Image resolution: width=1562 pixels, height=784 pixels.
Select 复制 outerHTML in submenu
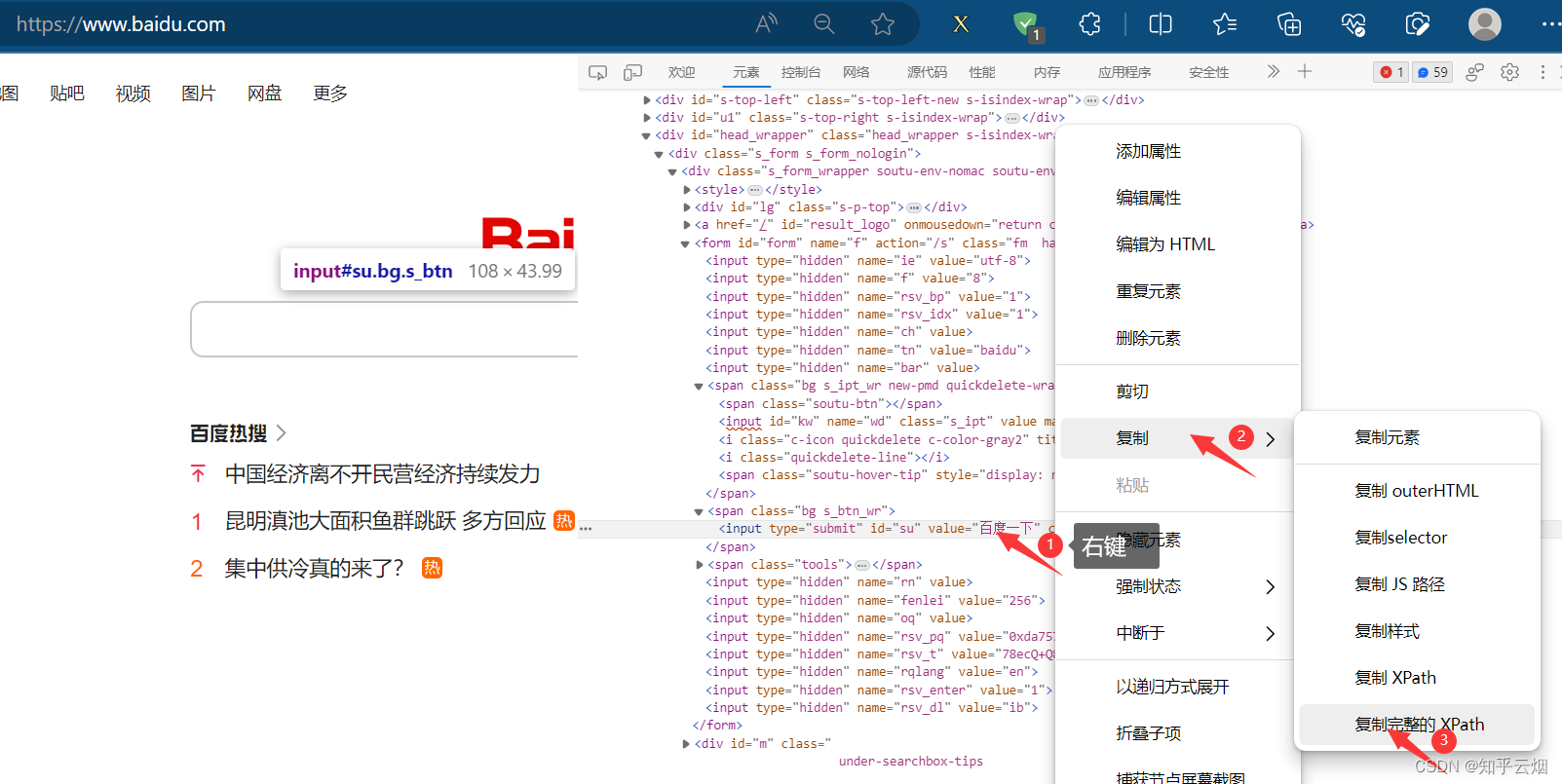point(1417,491)
